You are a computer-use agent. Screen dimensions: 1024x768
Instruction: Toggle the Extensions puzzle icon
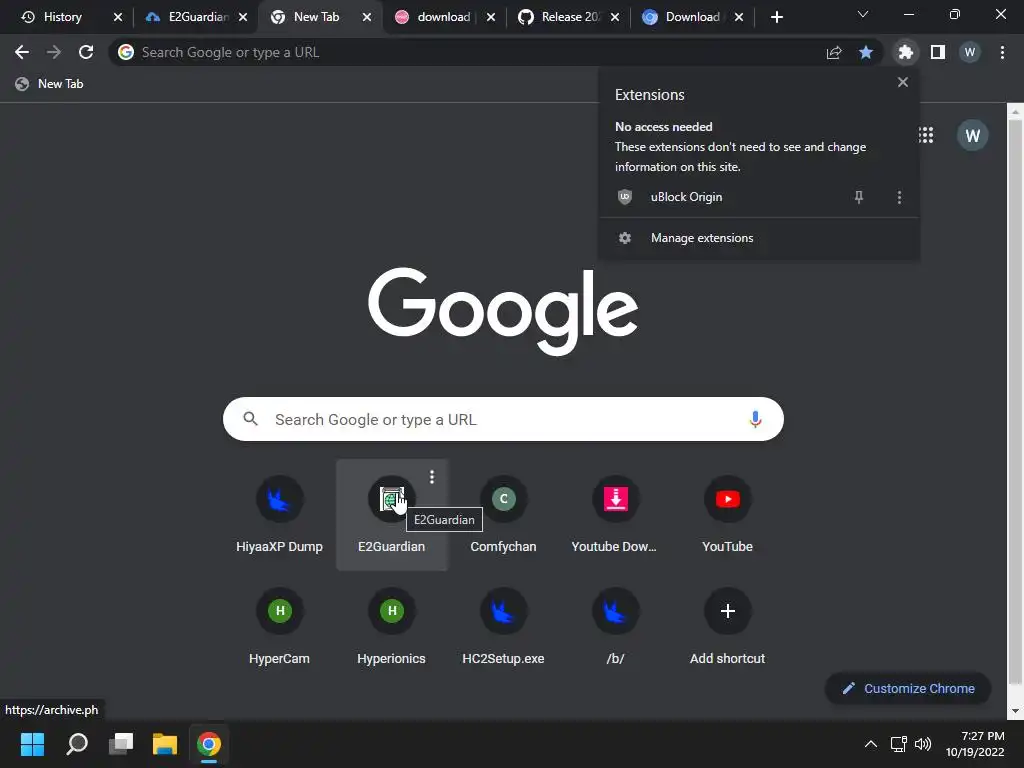pyautogui.click(x=906, y=52)
